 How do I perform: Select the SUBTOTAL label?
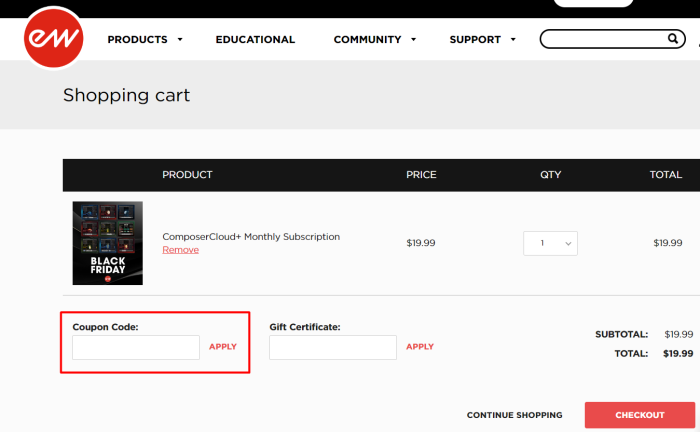(621, 334)
